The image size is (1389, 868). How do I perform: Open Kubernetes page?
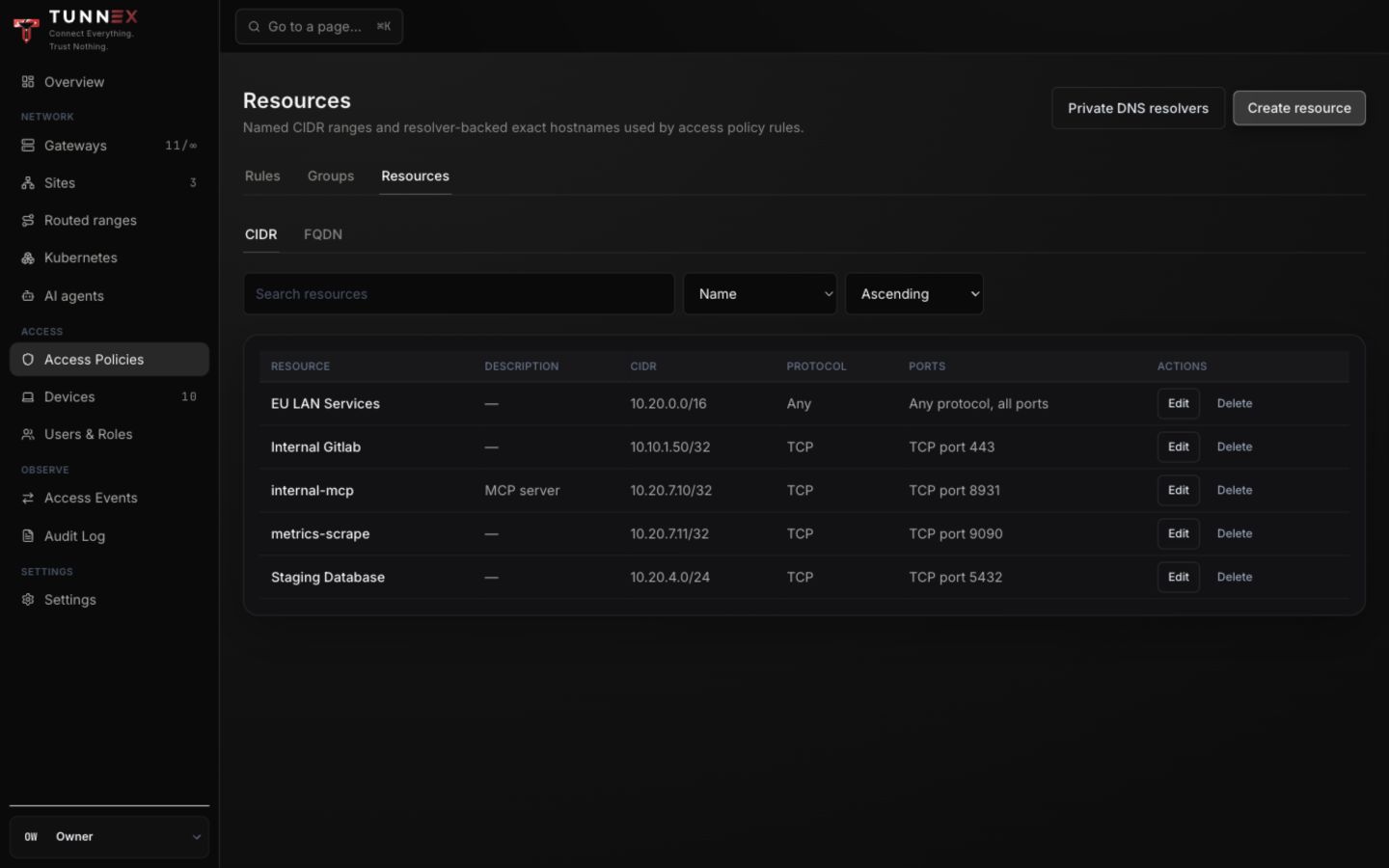click(109, 258)
